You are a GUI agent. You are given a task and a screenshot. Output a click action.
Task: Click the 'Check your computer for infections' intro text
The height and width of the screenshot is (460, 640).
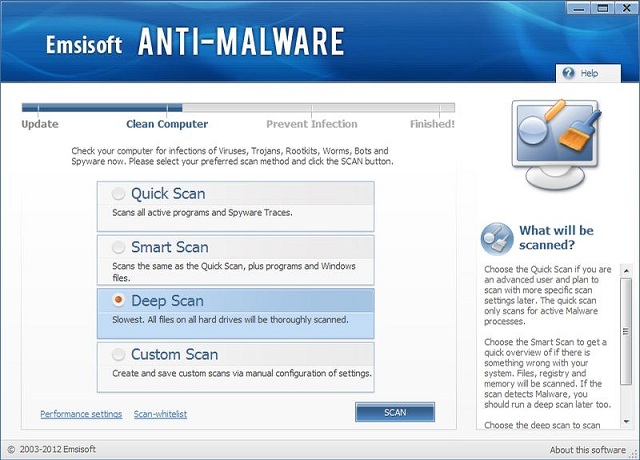coord(232,156)
